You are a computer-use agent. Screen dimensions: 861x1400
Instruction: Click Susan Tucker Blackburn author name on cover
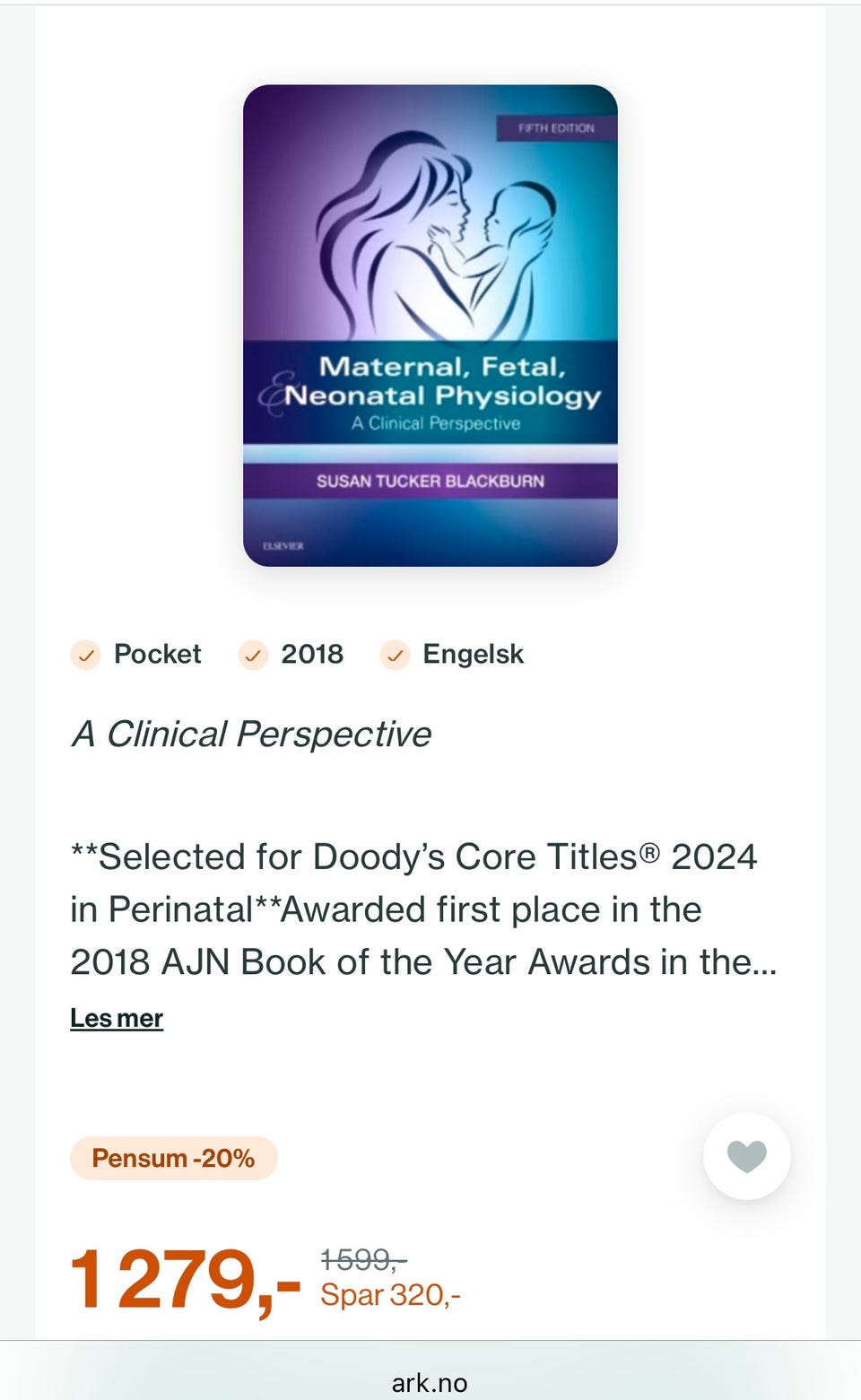click(x=430, y=481)
